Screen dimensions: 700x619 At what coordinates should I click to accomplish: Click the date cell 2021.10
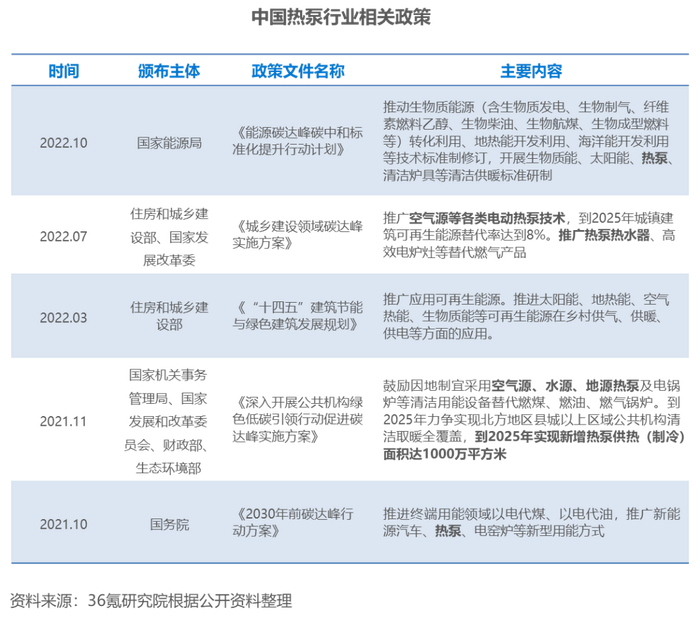click(63, 524)
